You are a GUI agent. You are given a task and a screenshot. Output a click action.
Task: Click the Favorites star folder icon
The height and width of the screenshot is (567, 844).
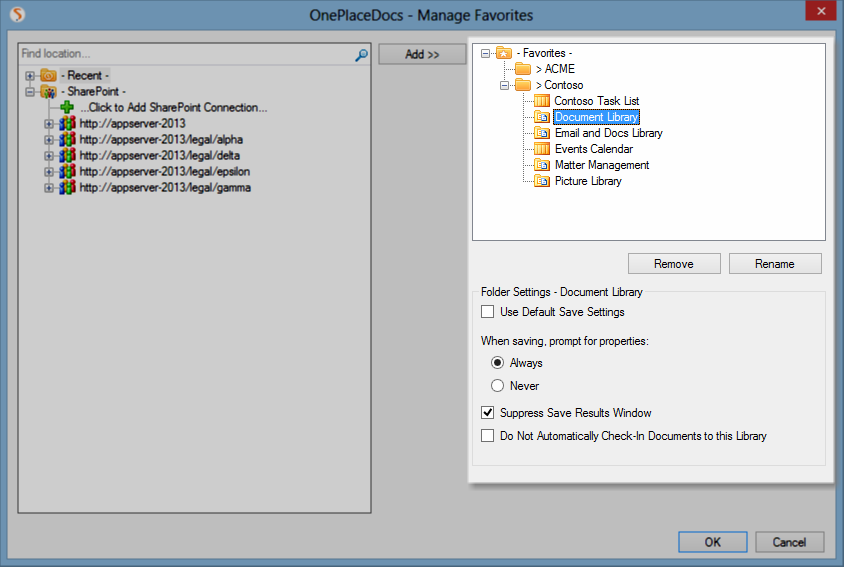[x=504, y=53]
